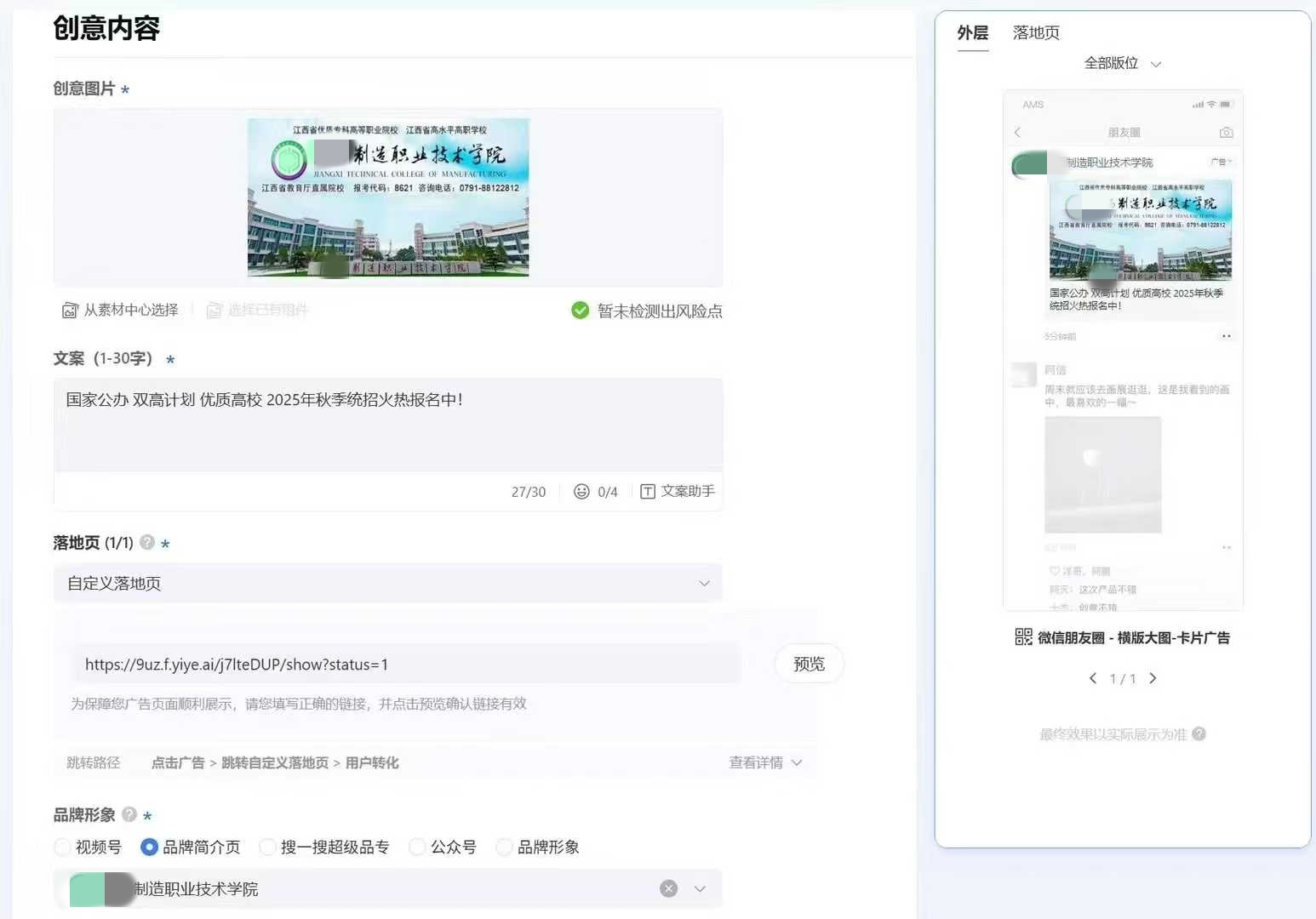The image size is (1316, 919).
Task: Click into the 文案 text area
Action: pos(388,424)
